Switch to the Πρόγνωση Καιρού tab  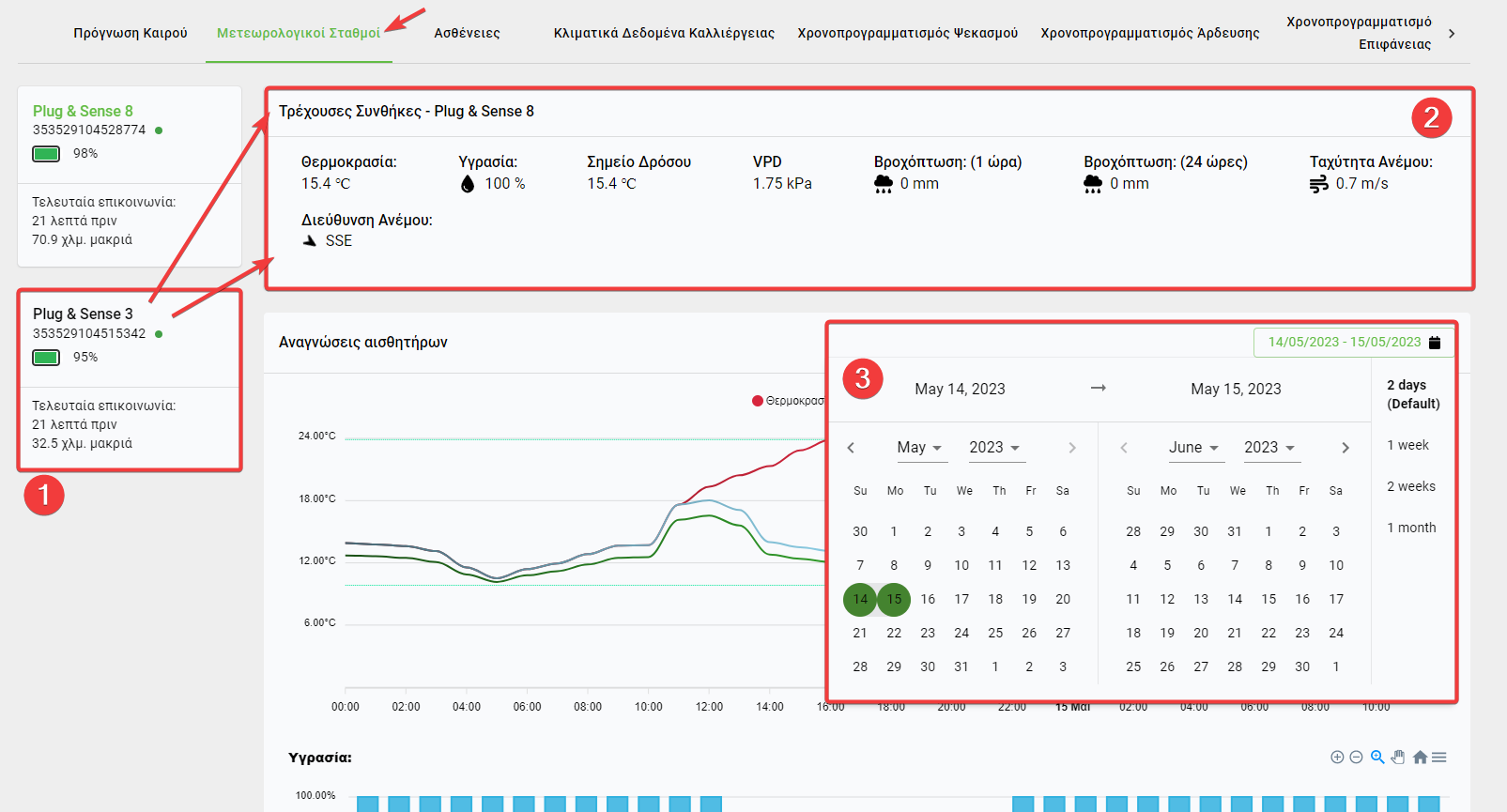[x=131, y=33]
